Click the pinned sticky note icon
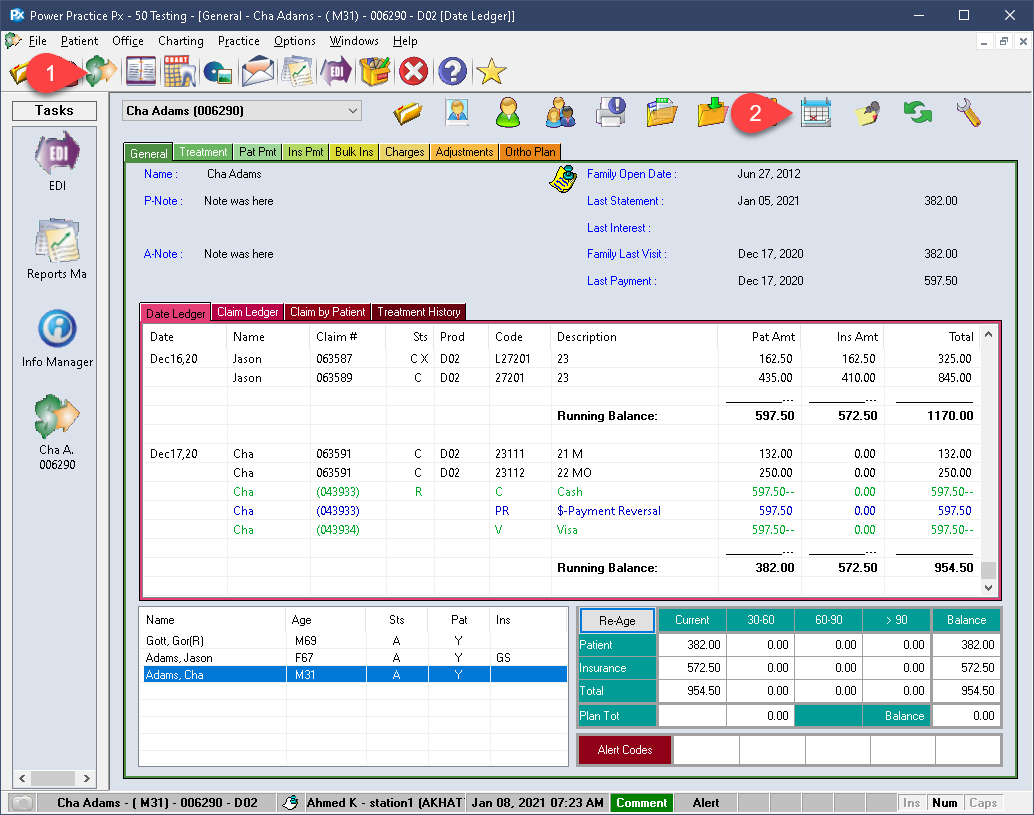This screenshot has height=815, width=1034. (x=867, y=113)
